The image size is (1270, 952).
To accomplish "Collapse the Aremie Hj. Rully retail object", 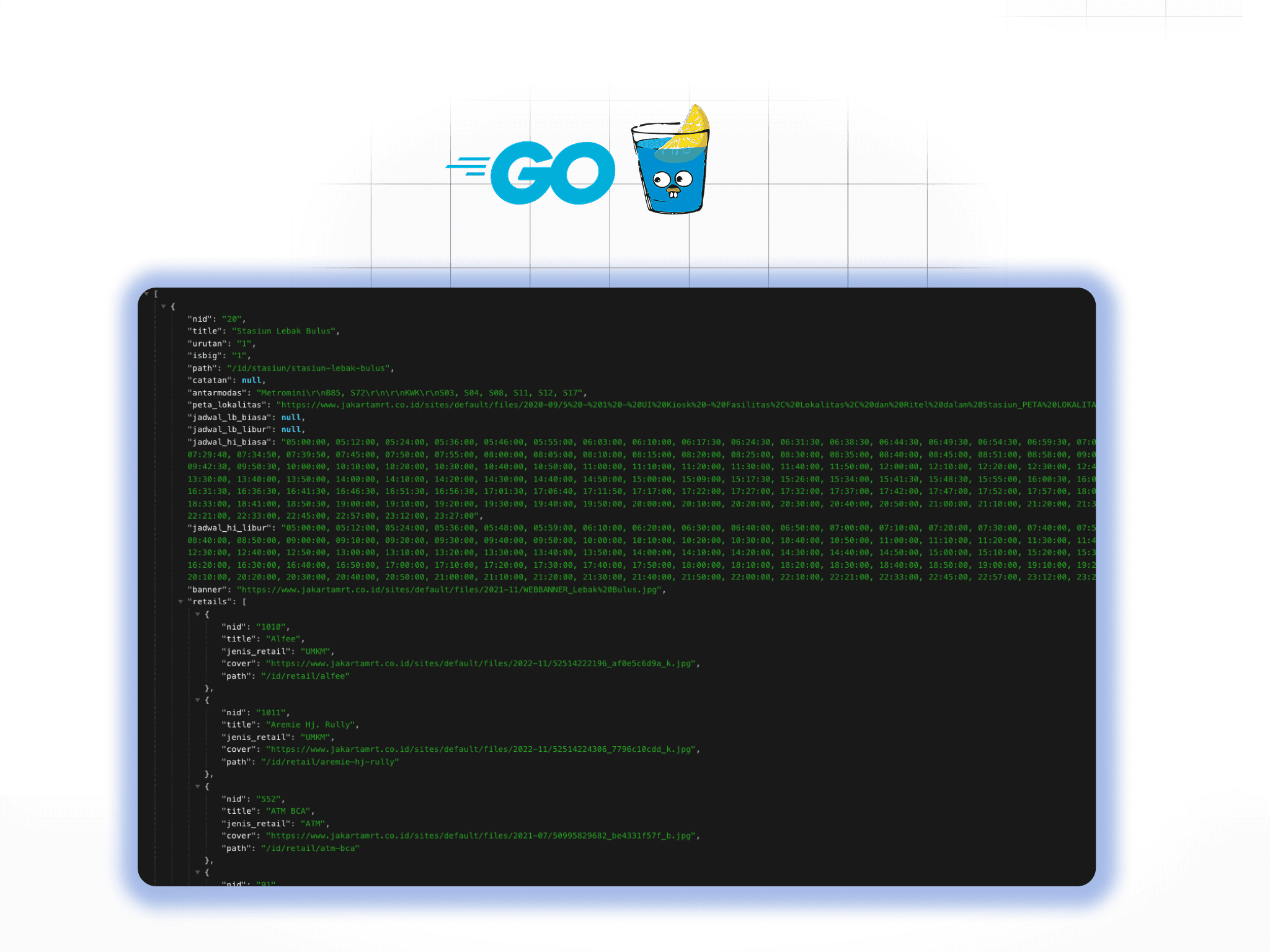I will 198,700.
